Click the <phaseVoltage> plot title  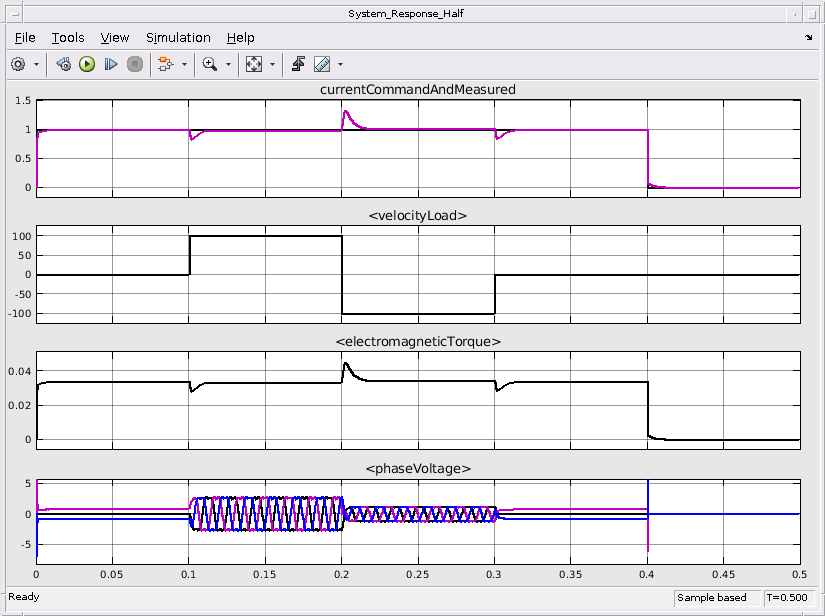[418, 469]
